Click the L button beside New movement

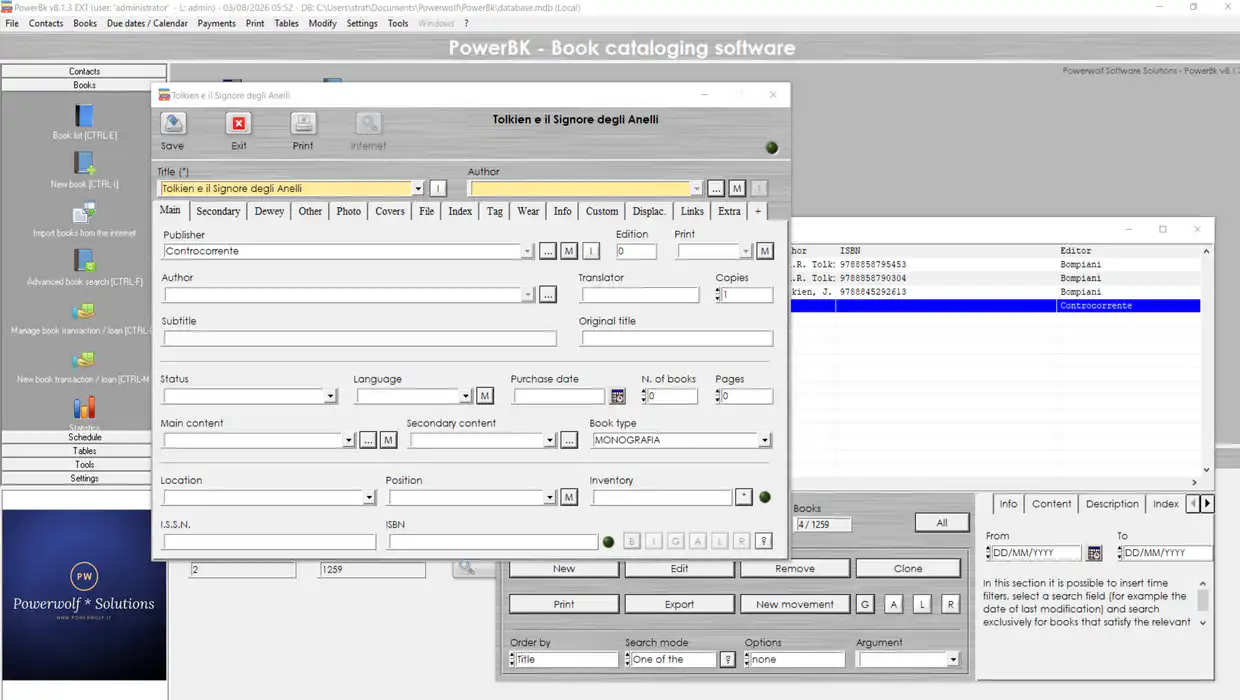coord(922,604)
